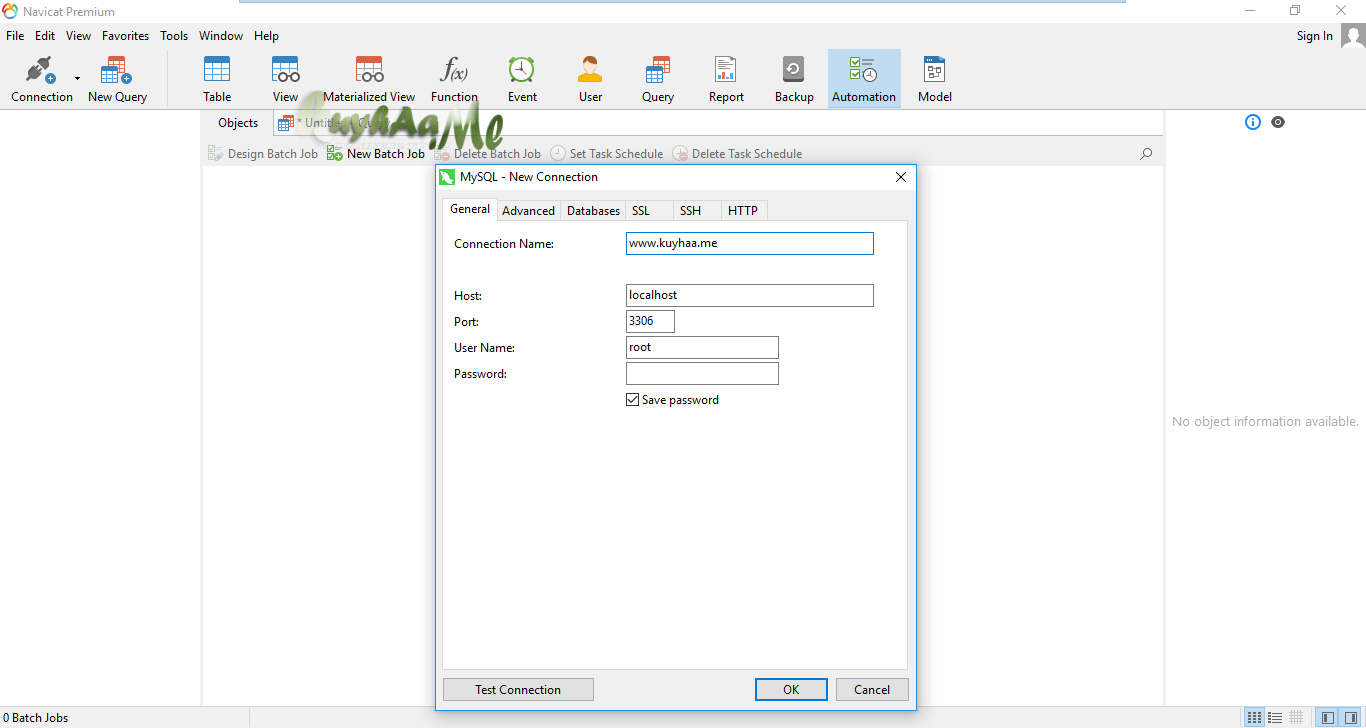The width and height of the screenshot is (1366, 728).
Task: Expand the Connection dropdown arrow
Action: click(77, 79)
